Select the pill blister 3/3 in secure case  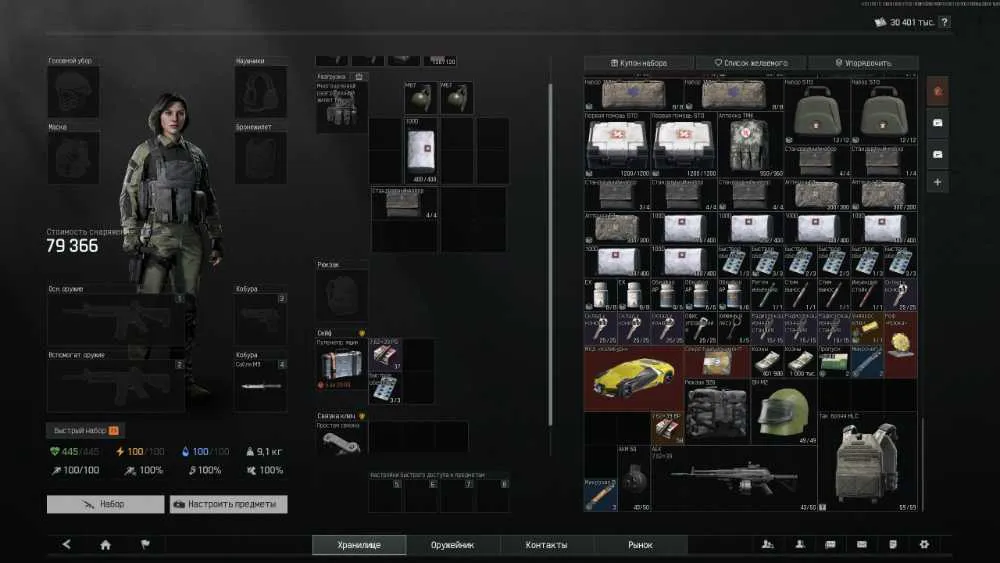[385, 388]
